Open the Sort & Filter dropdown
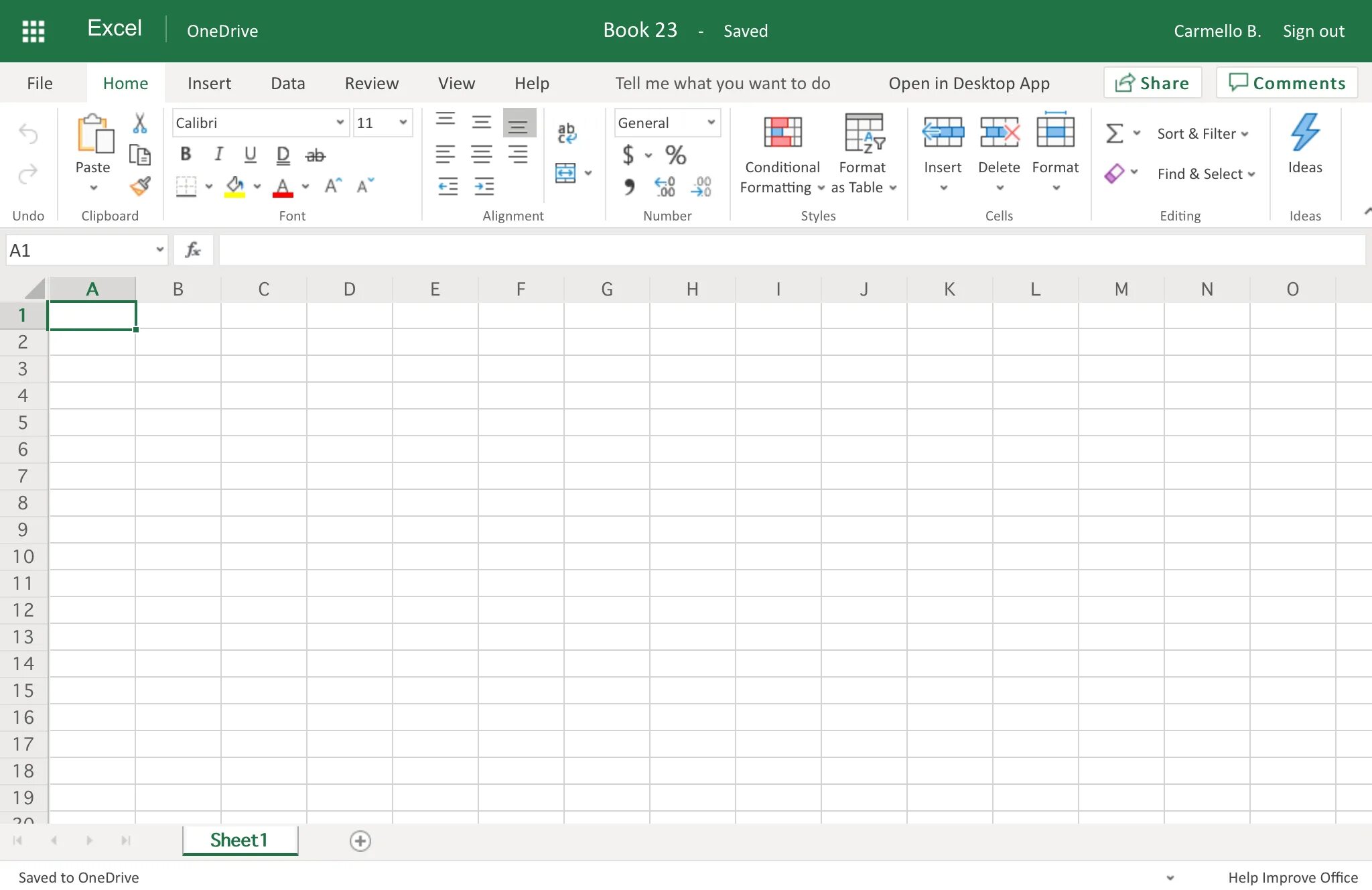 coord(1202,133)
